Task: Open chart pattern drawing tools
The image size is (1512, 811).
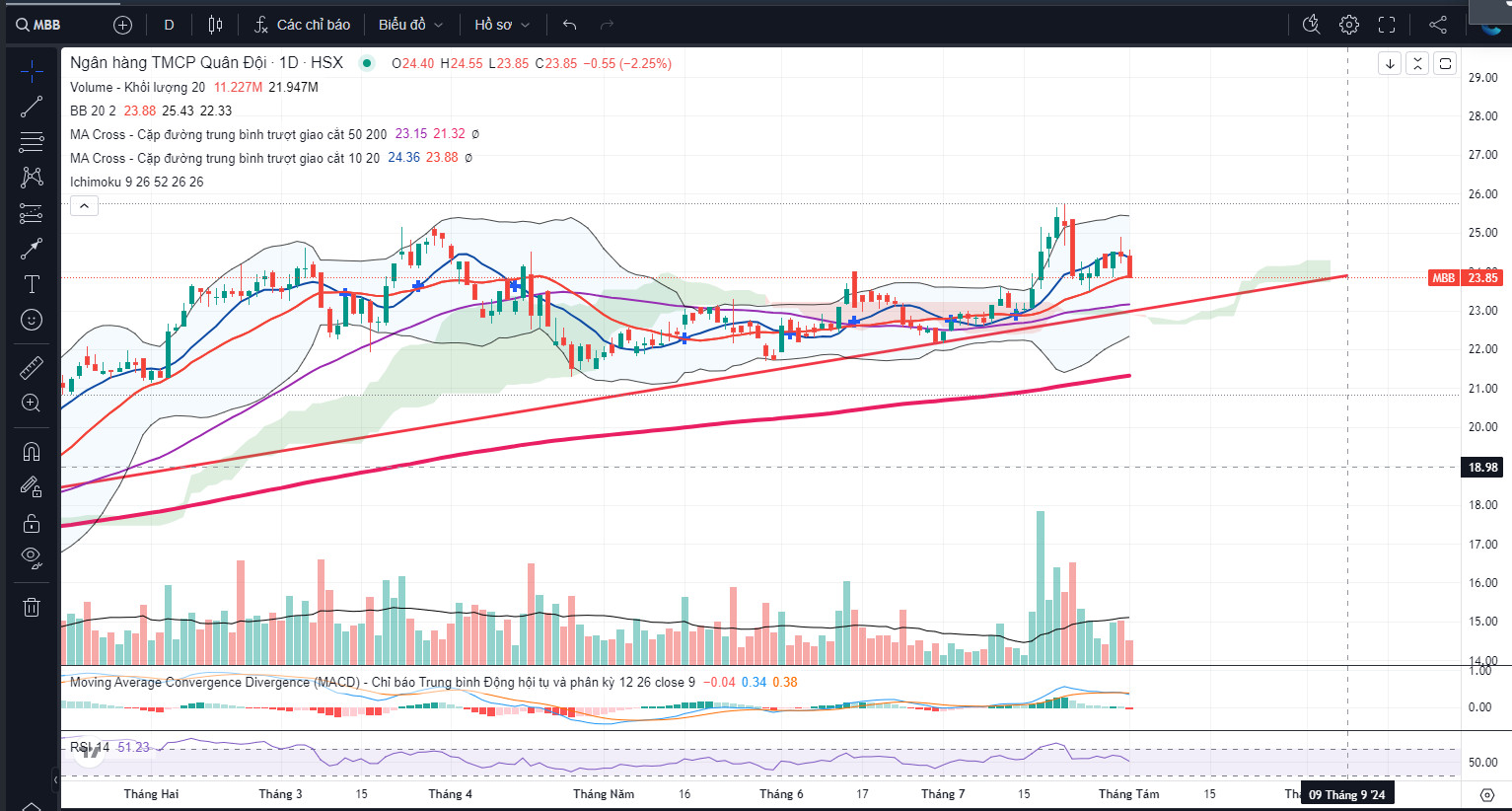Action: 32,178
